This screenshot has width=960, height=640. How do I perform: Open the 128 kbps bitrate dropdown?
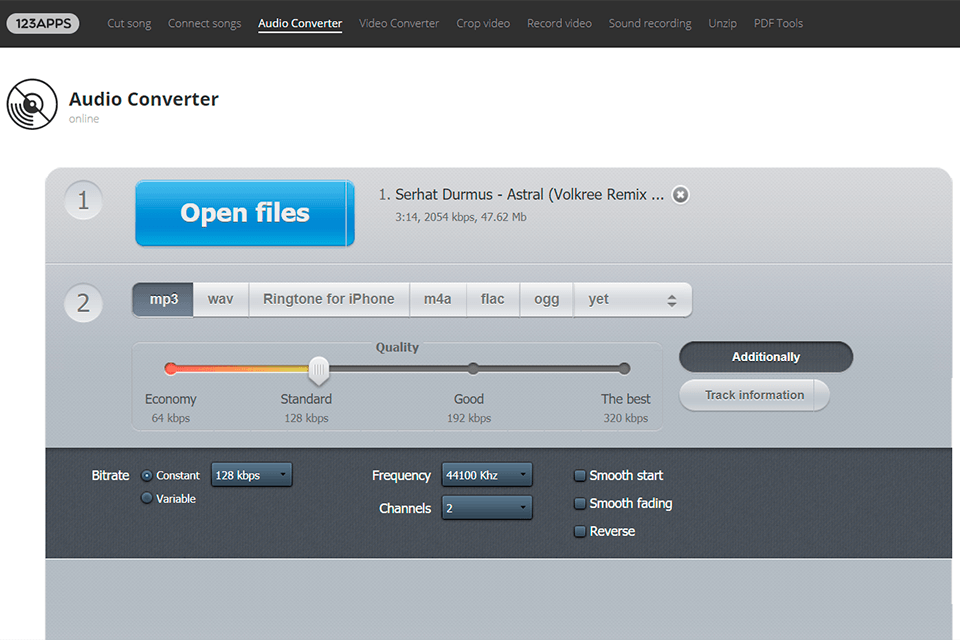point(251,475)
